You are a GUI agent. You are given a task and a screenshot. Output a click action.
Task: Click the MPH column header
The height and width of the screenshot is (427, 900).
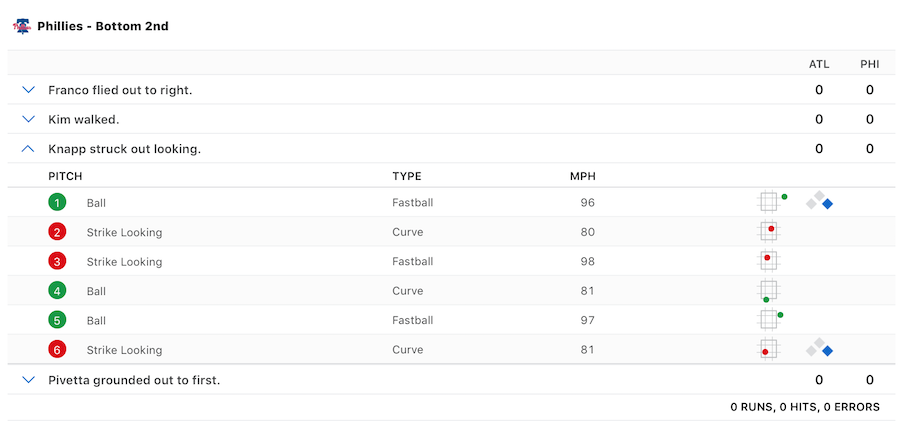pyautogui.click(x=582, y=176)
